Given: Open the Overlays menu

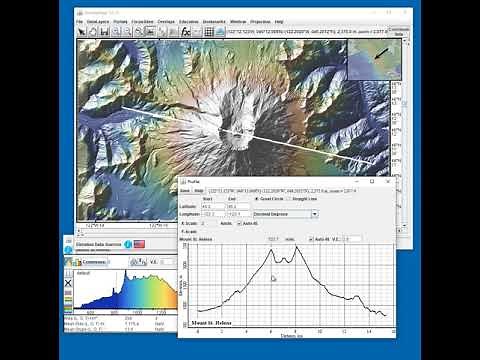Looking at the screenshot, I should click(166, 22).
